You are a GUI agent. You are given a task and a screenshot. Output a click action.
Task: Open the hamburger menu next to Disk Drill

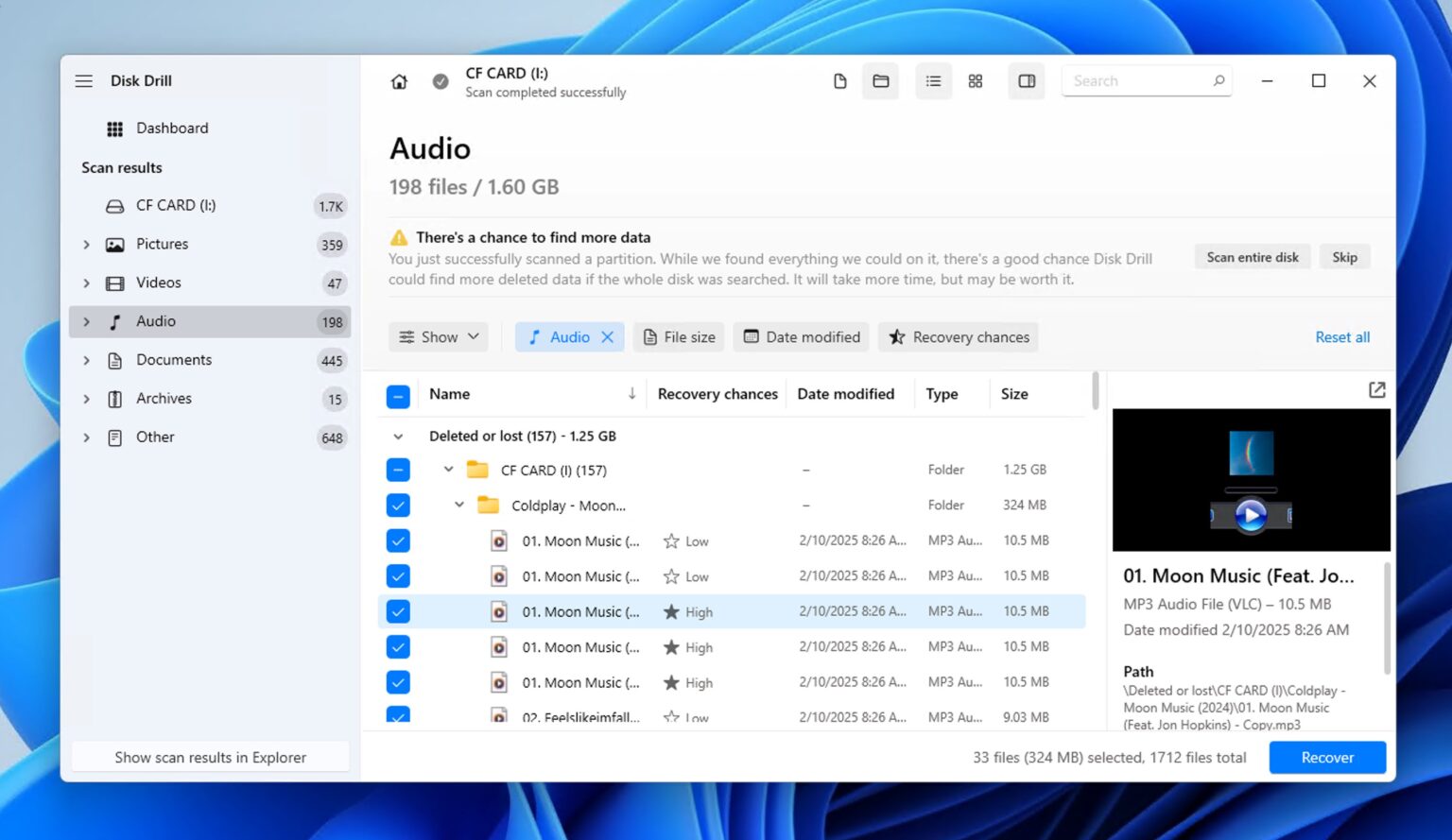(83, 80)
